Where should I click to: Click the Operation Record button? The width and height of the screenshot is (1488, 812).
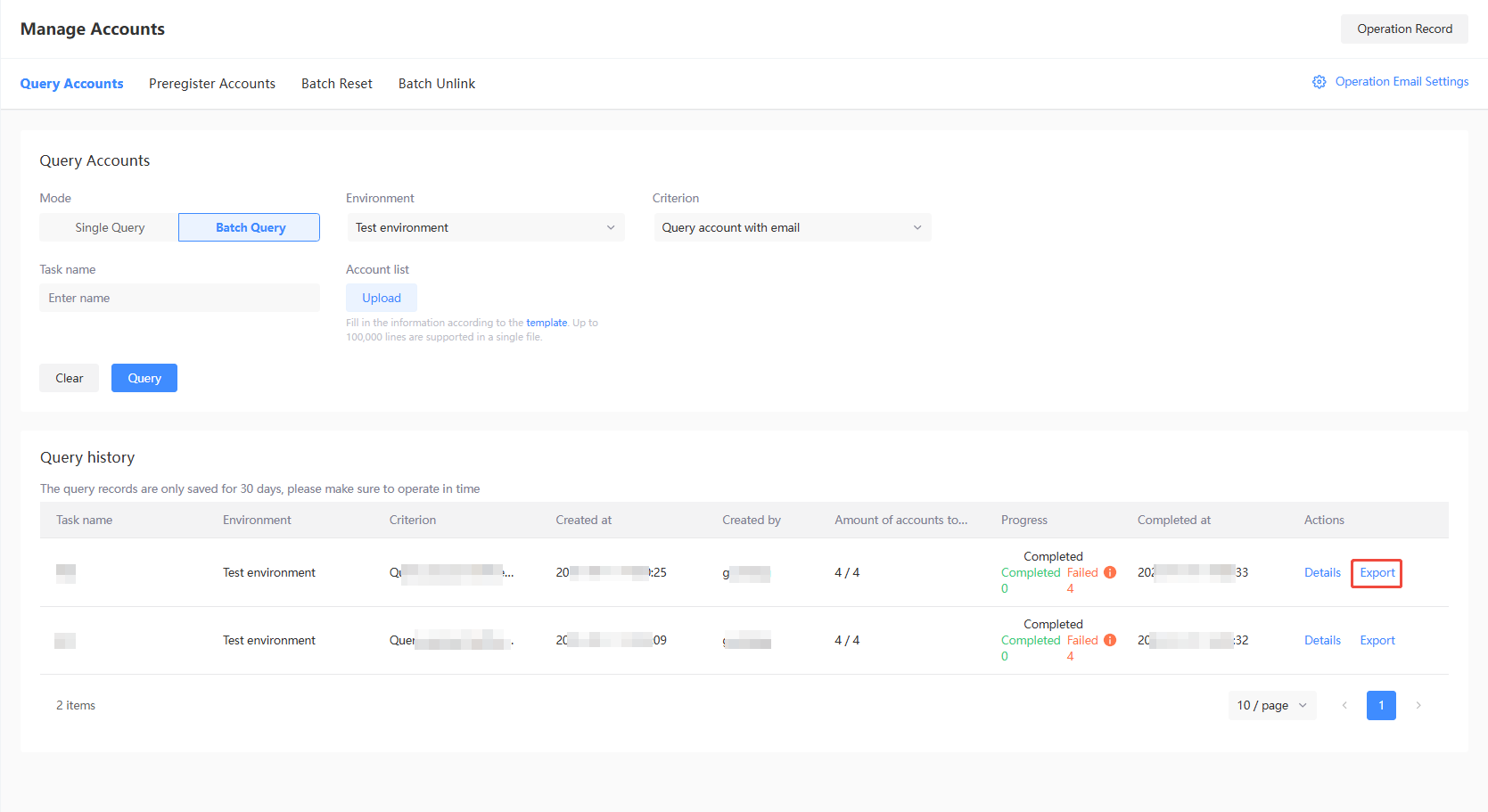pyautogui.click(x=1404, y=29)
